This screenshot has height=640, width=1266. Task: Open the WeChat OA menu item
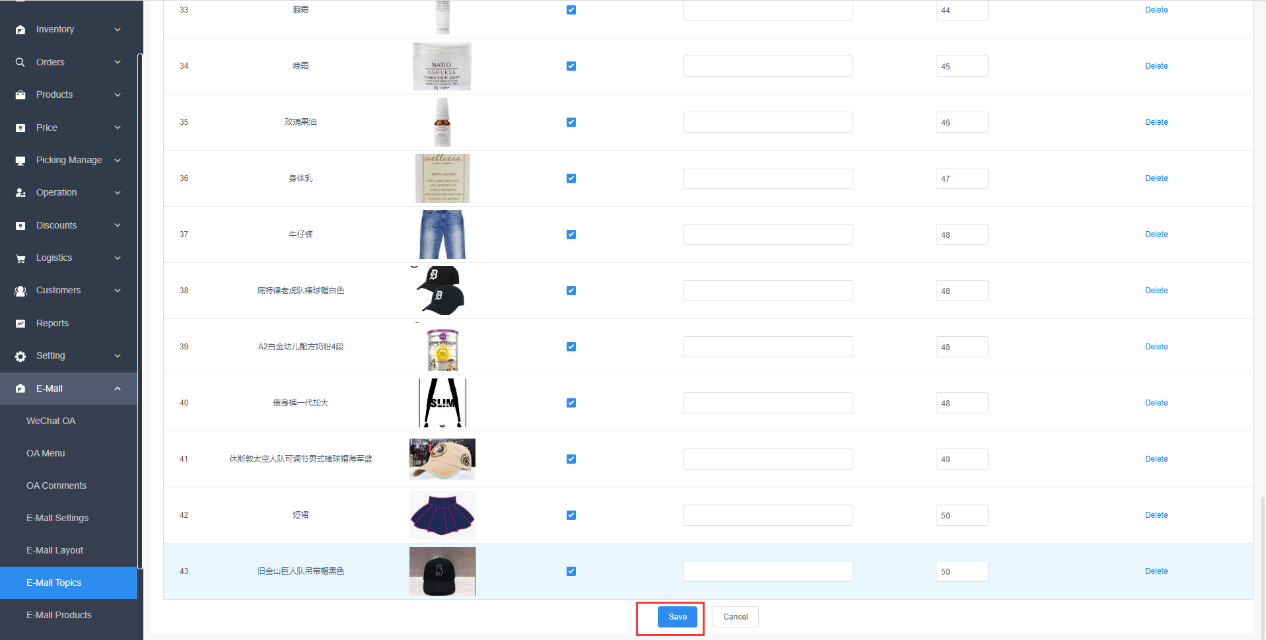tap(51, 421)
